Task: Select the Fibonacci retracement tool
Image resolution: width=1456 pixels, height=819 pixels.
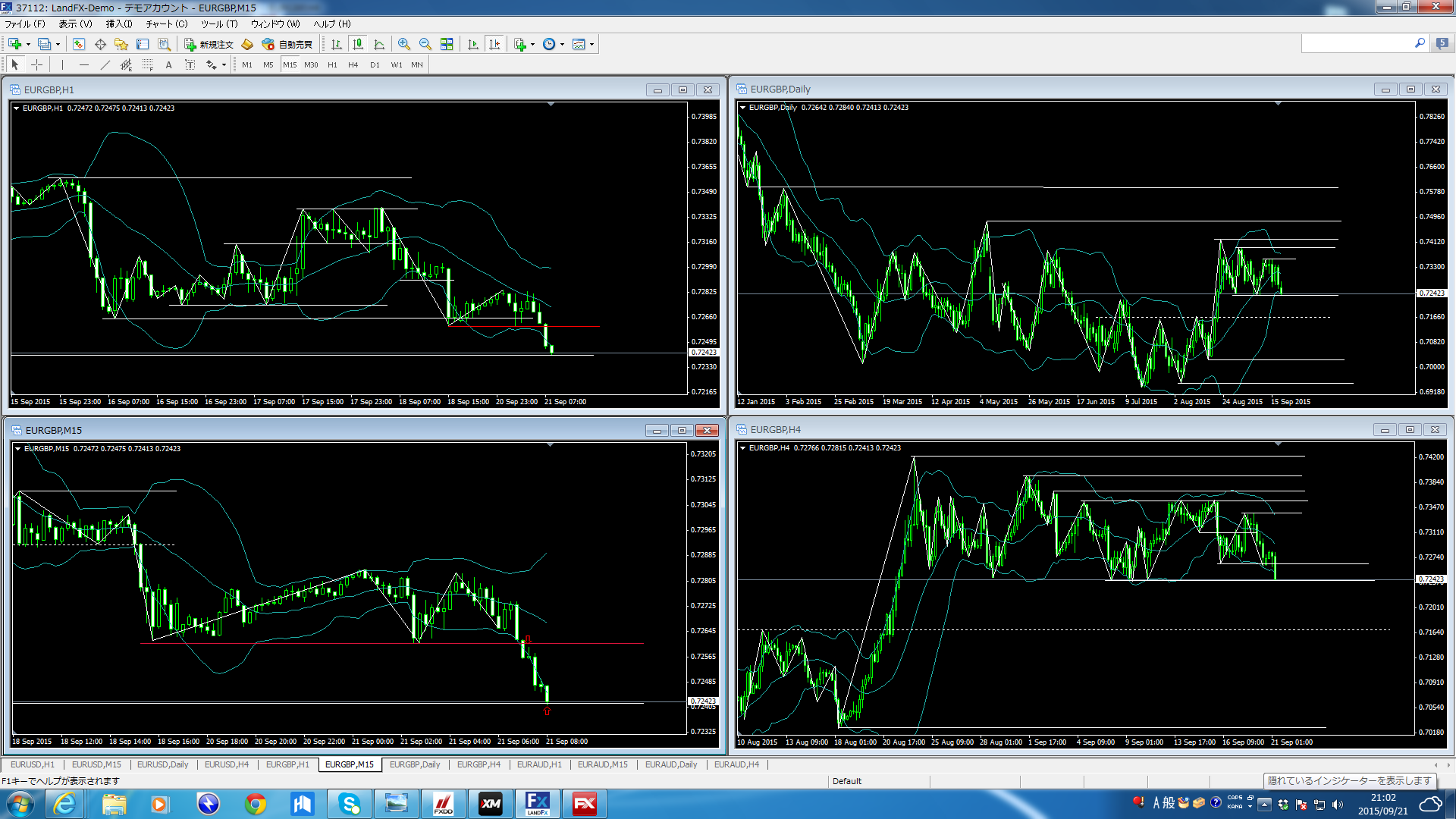Action: [148, 64]
